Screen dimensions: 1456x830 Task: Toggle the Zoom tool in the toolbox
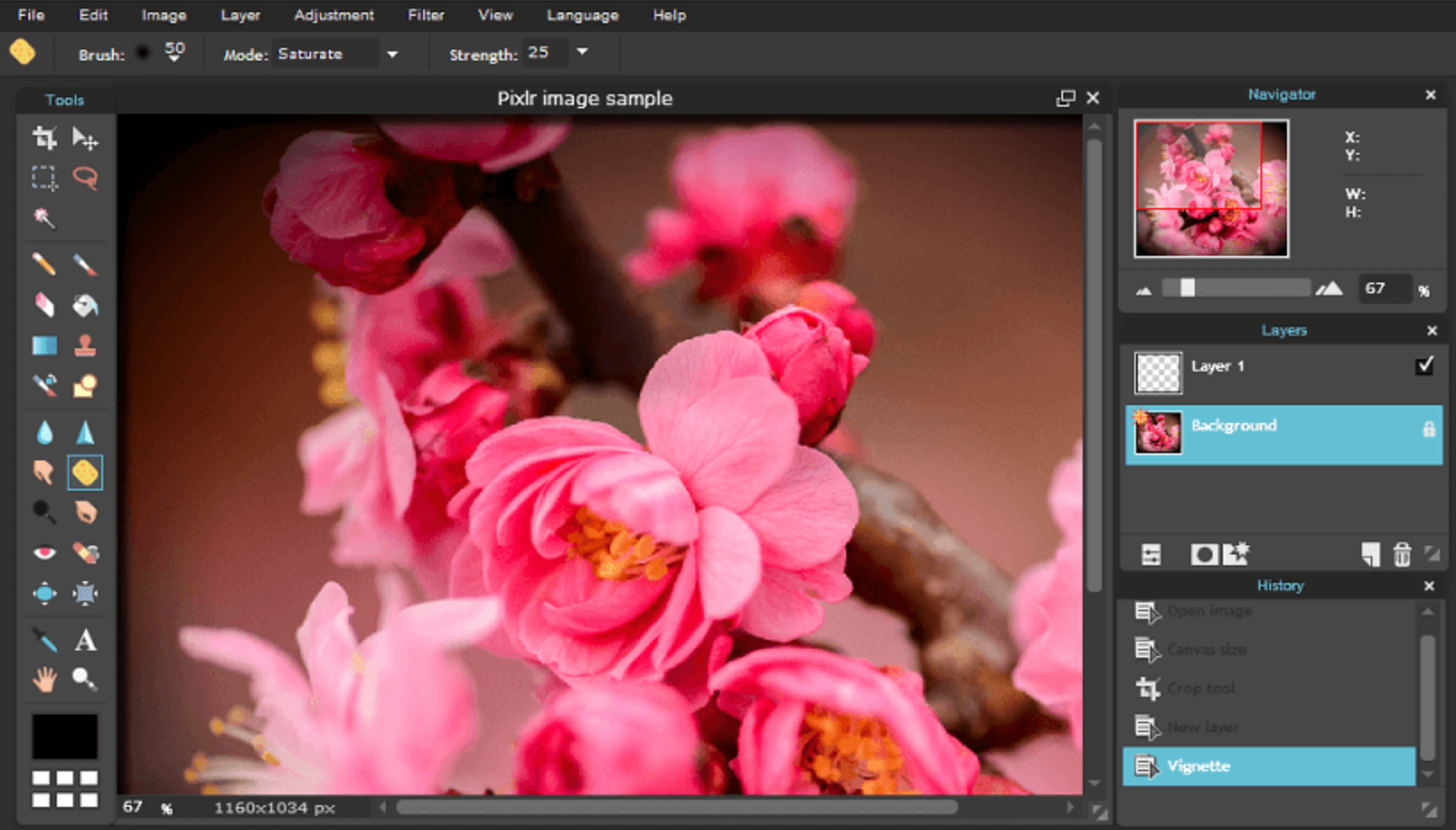click(84, 680)
